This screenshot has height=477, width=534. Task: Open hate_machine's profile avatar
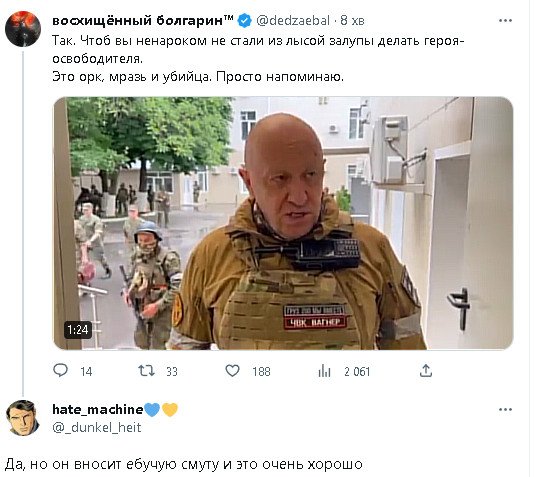23,418
